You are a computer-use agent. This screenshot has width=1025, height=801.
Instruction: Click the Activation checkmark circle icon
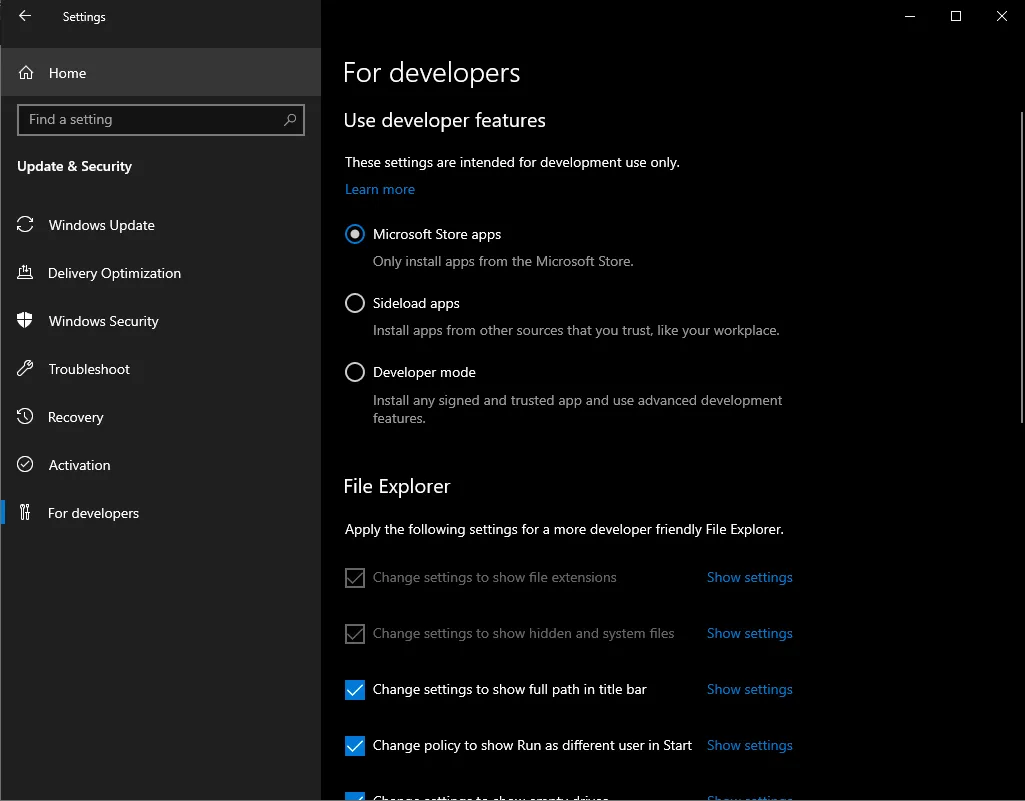pyautogui.click(x=25, y=464)
